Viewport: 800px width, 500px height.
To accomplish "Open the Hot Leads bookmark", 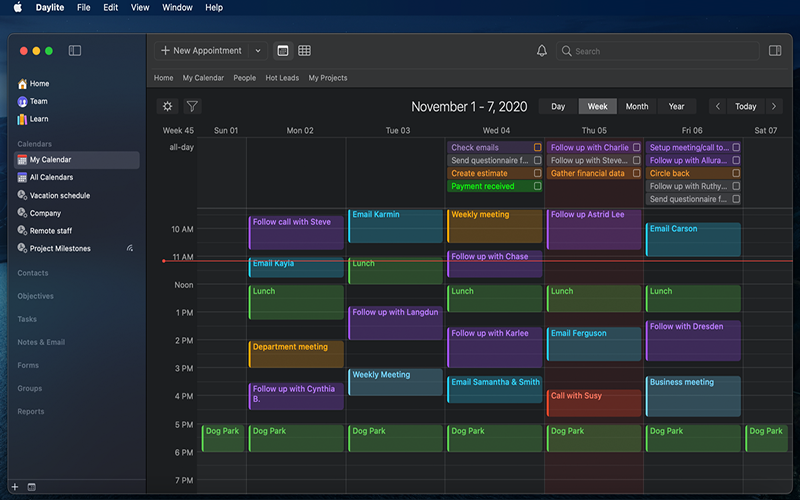I will pyautogui.click(x=282, y=78).
